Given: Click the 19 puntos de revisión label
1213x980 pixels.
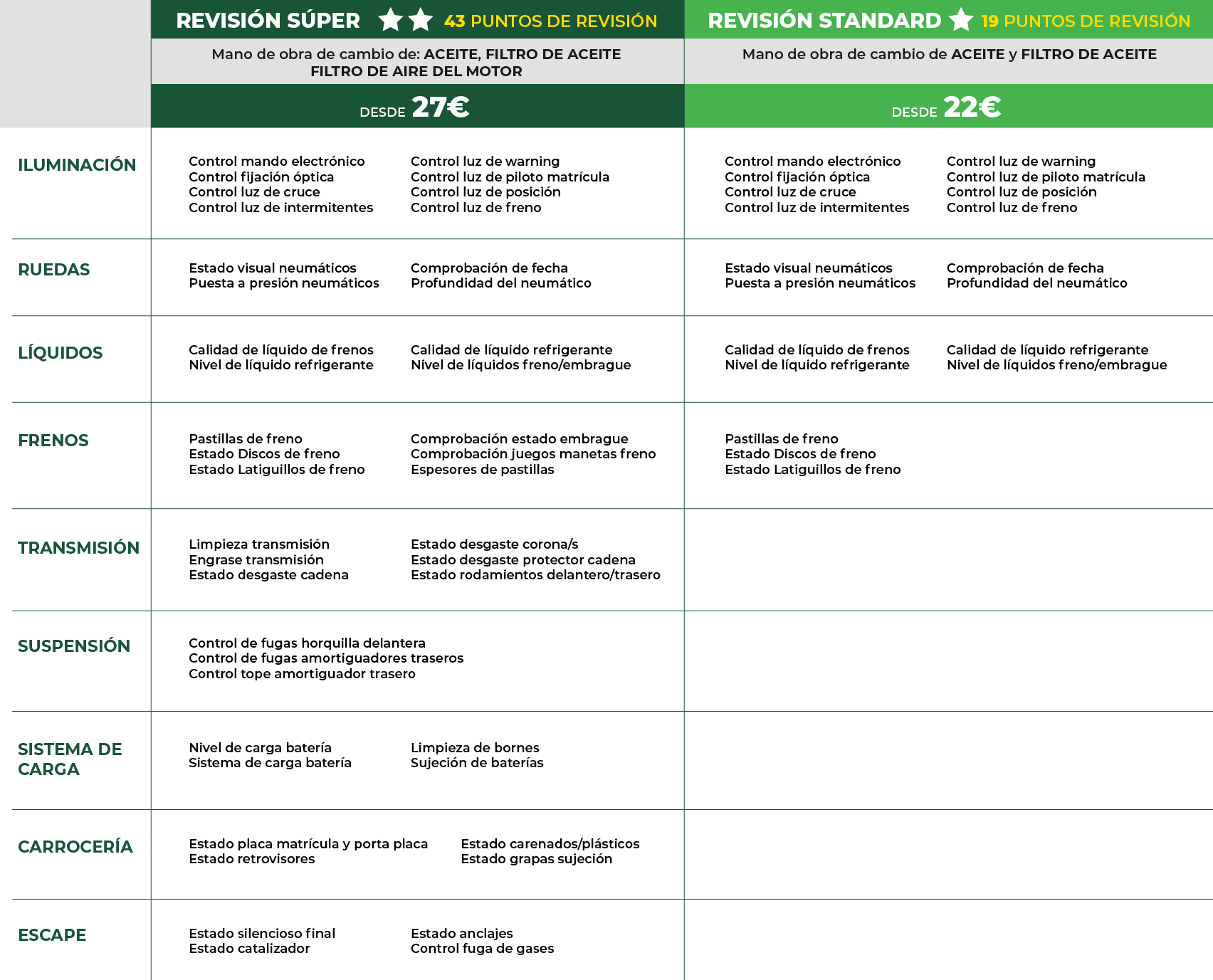Looking at the screenshot, I should pos(1085,21).
